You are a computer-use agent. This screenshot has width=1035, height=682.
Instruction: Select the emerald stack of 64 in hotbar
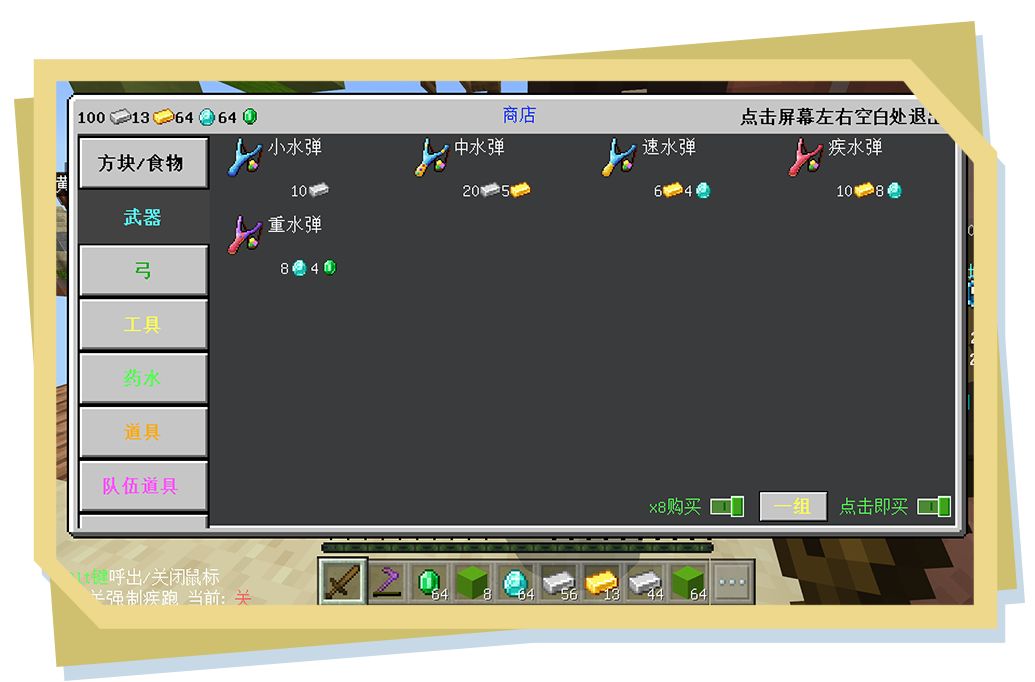click(x=430, y=582)
